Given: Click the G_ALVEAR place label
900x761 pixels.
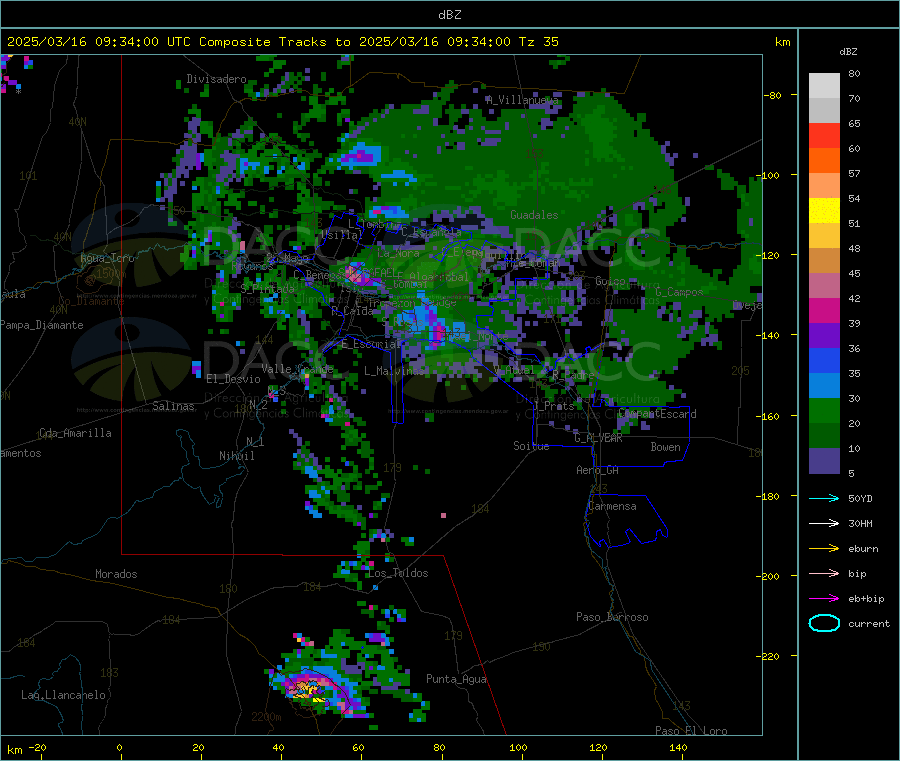Looking at the screenshot, I should pos(598,438).
